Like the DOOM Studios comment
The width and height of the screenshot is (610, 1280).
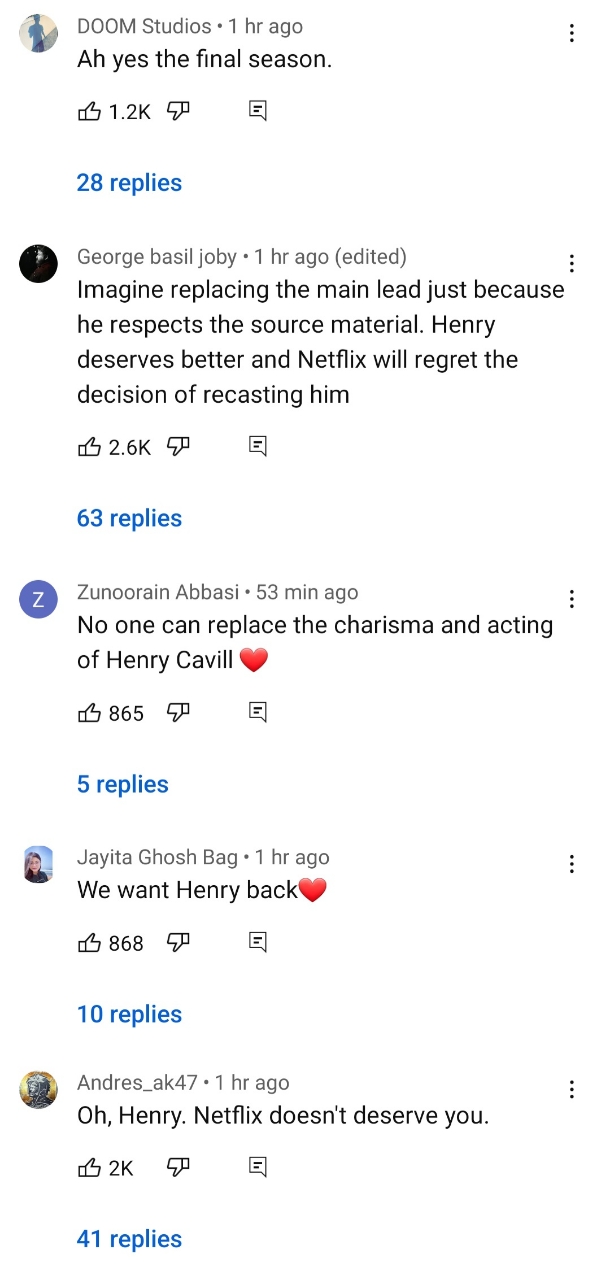(x=90, y=112)
